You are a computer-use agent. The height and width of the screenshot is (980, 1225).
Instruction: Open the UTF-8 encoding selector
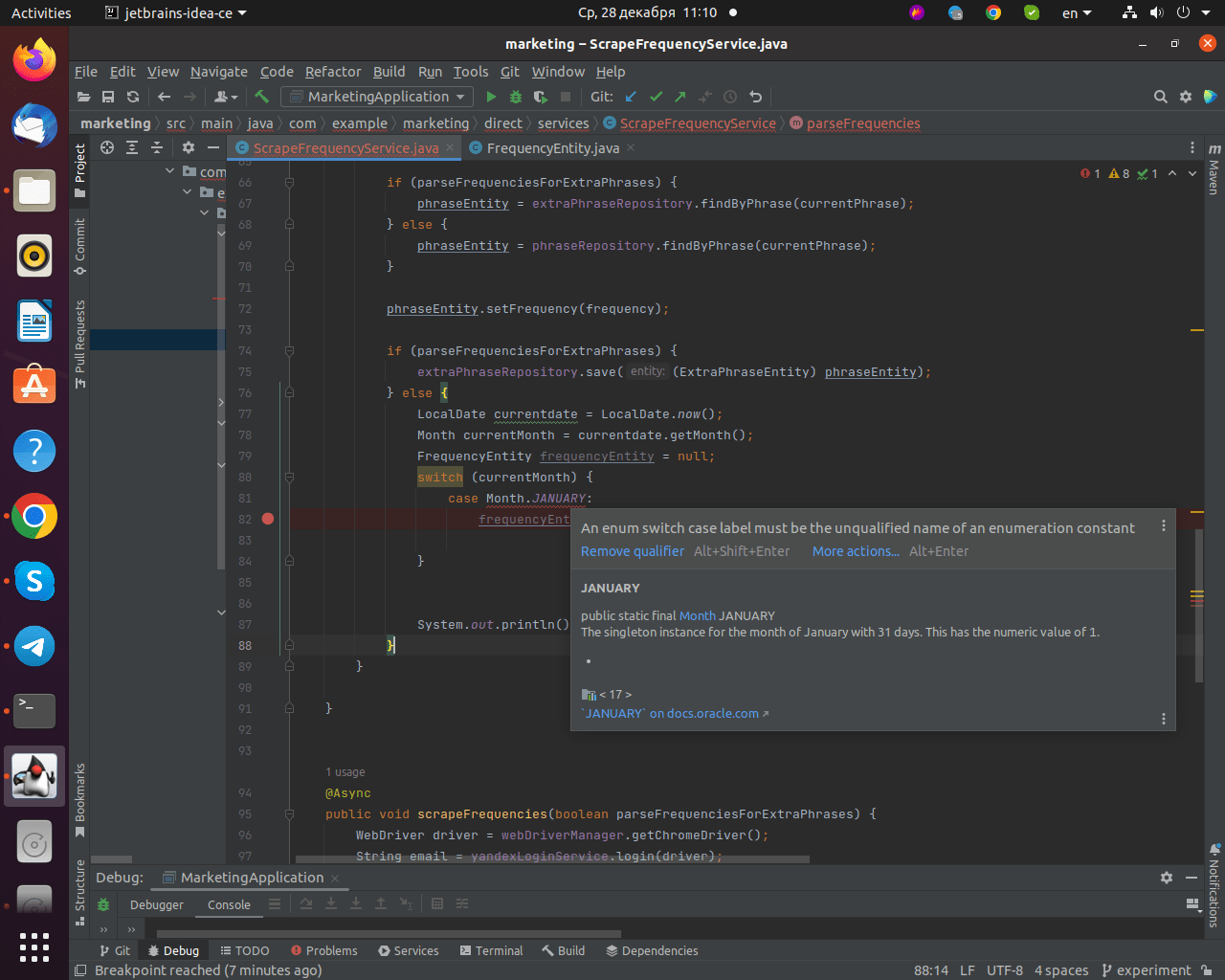pos(1005,969)
